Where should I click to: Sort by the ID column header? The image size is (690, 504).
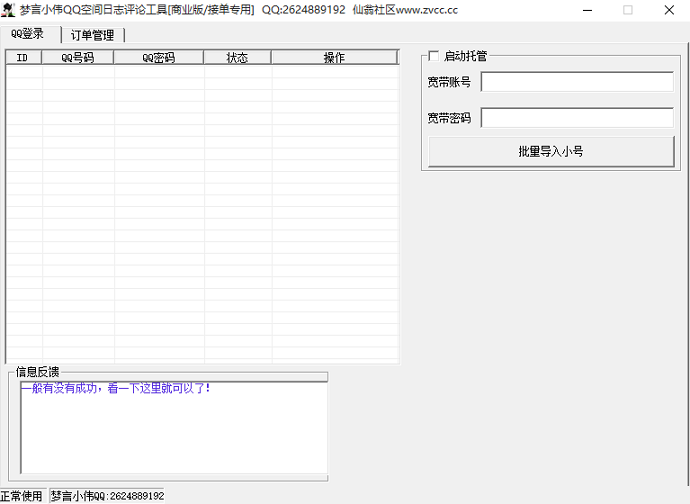coord(23,58)
